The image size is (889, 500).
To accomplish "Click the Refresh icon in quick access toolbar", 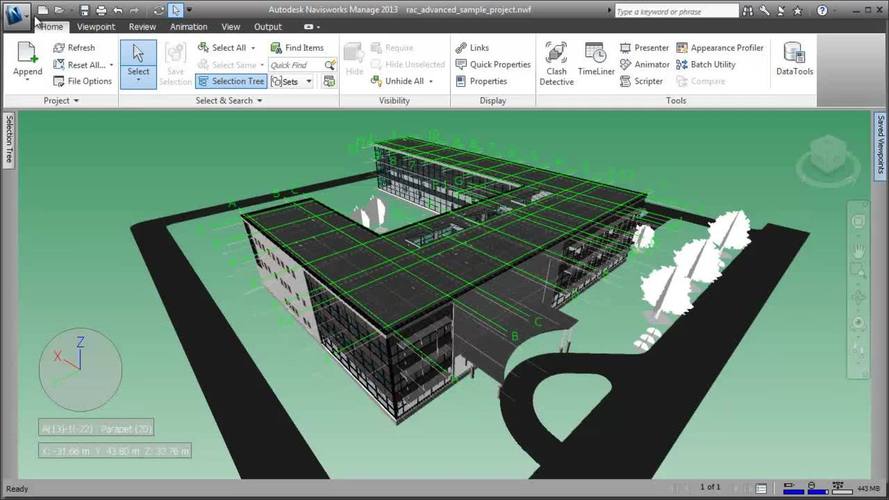I will [159, 10].
